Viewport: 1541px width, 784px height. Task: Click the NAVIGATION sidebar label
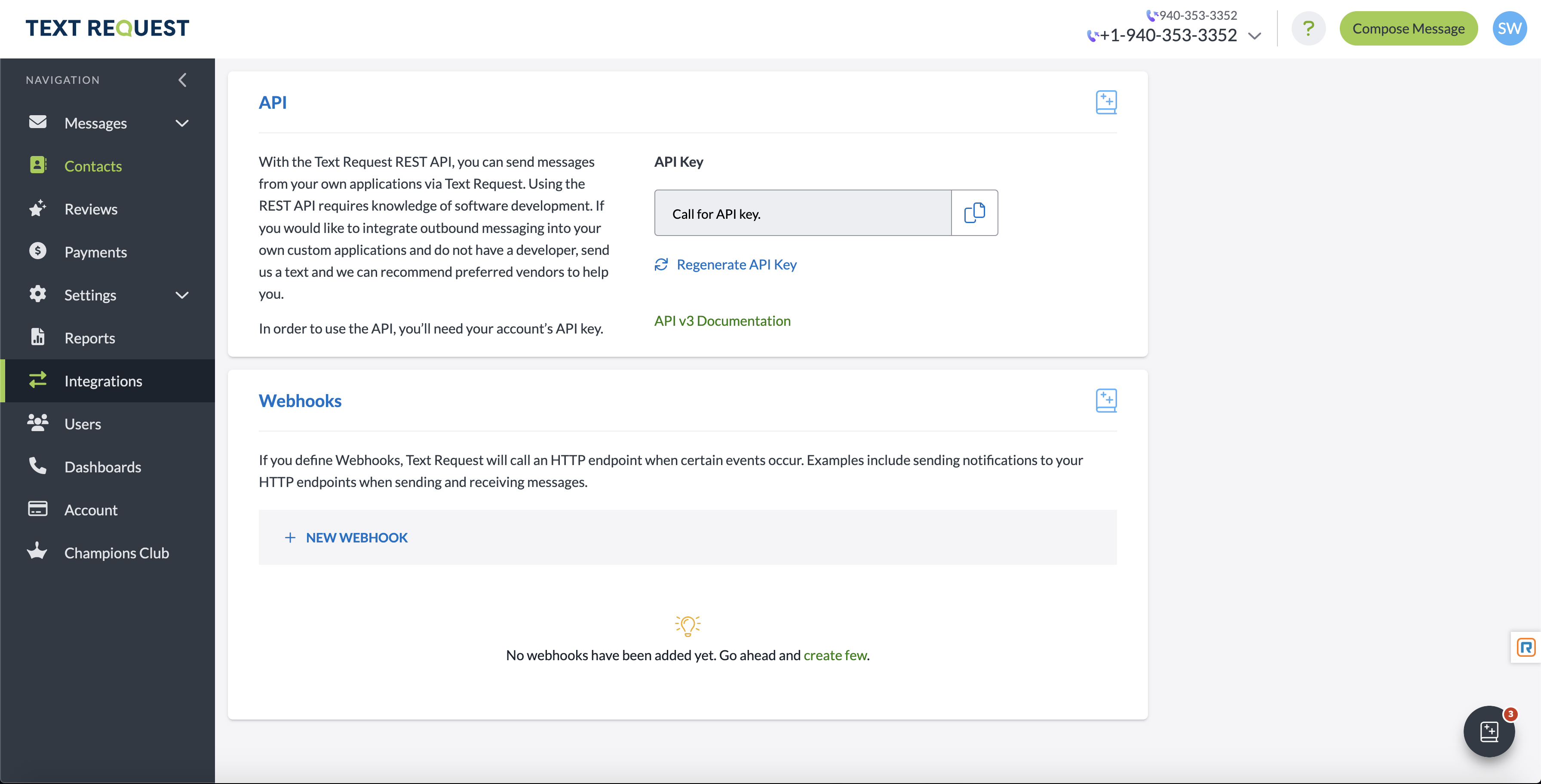63,80
